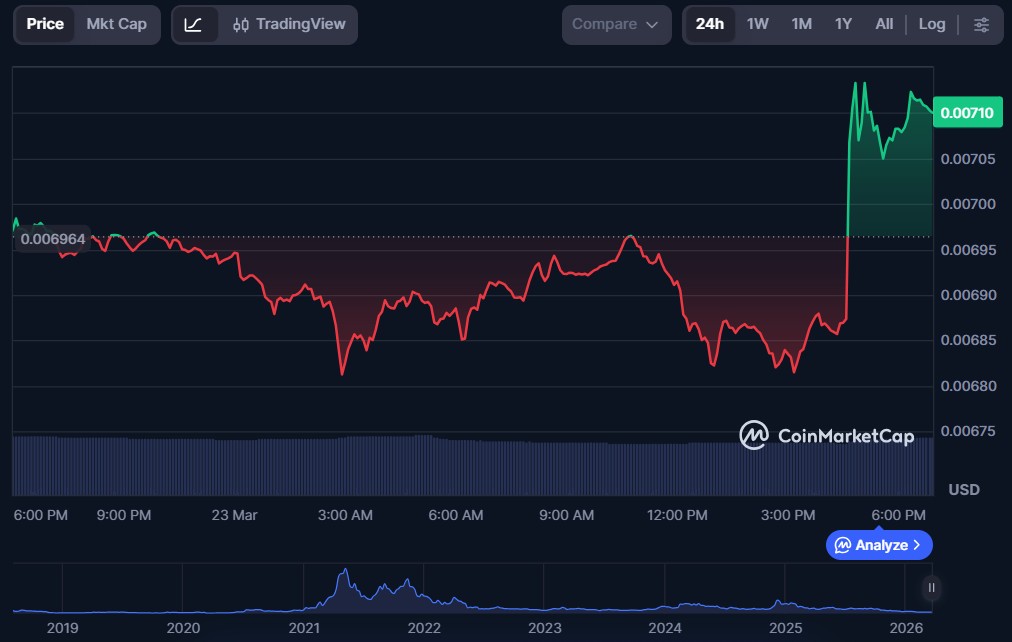Image resolution: width=1012 pixels, height=642 pixels.
Task: Show the 1Y time range
Action: point(843,24)
